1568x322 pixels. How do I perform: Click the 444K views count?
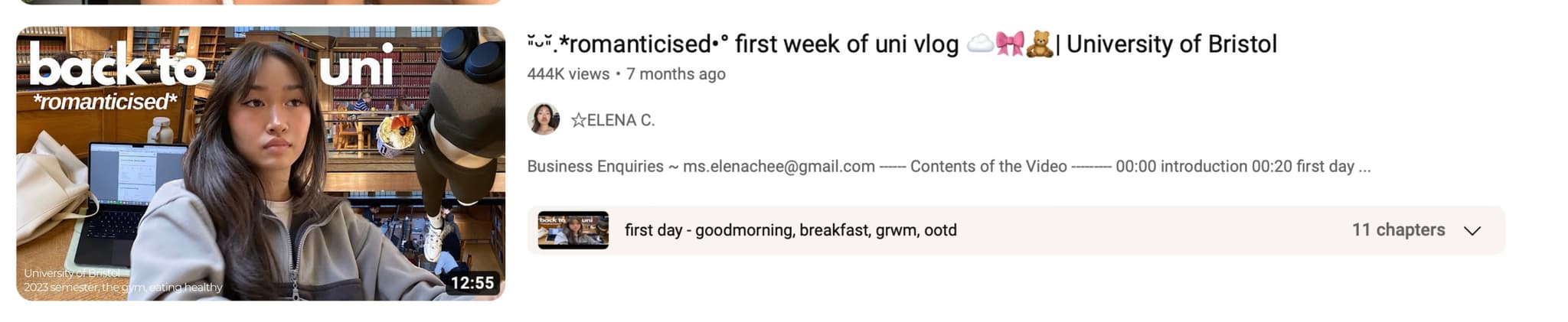pyautogui.click(x=568, y=74)
